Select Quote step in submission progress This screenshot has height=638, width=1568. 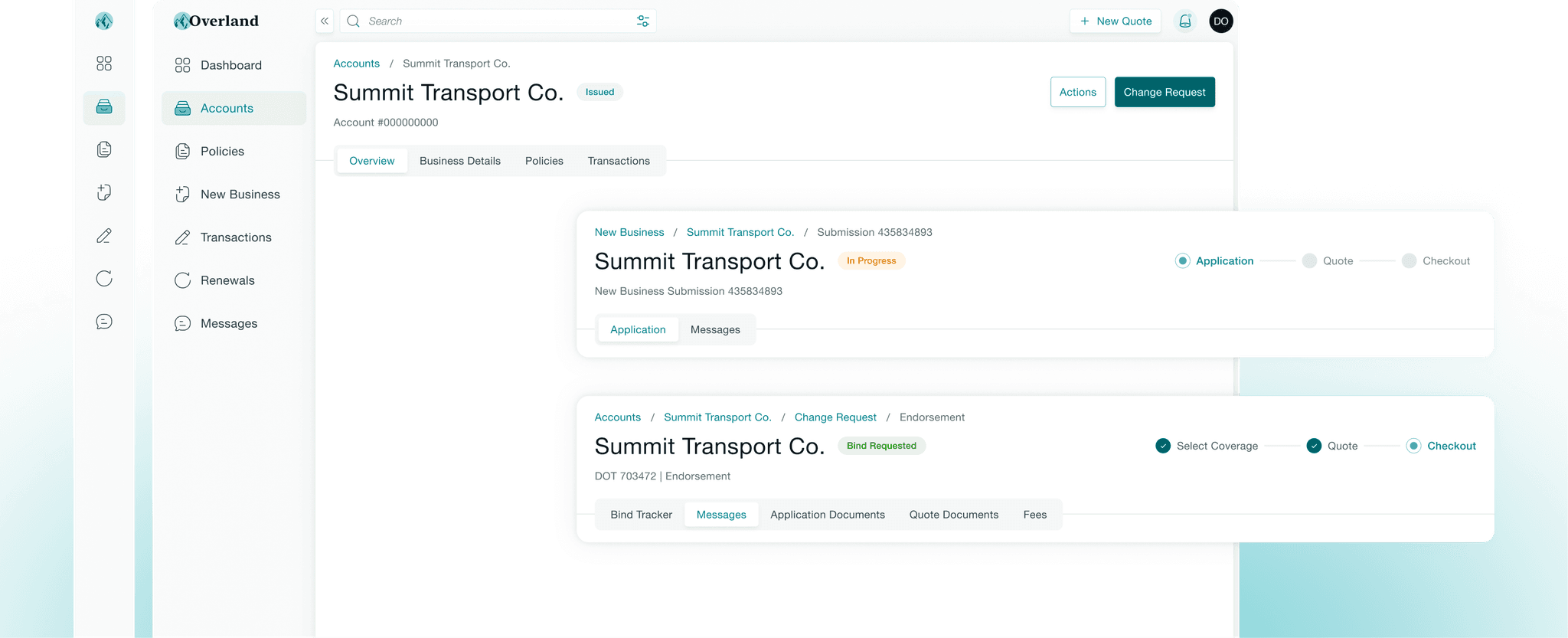(x=1328, y=261)
